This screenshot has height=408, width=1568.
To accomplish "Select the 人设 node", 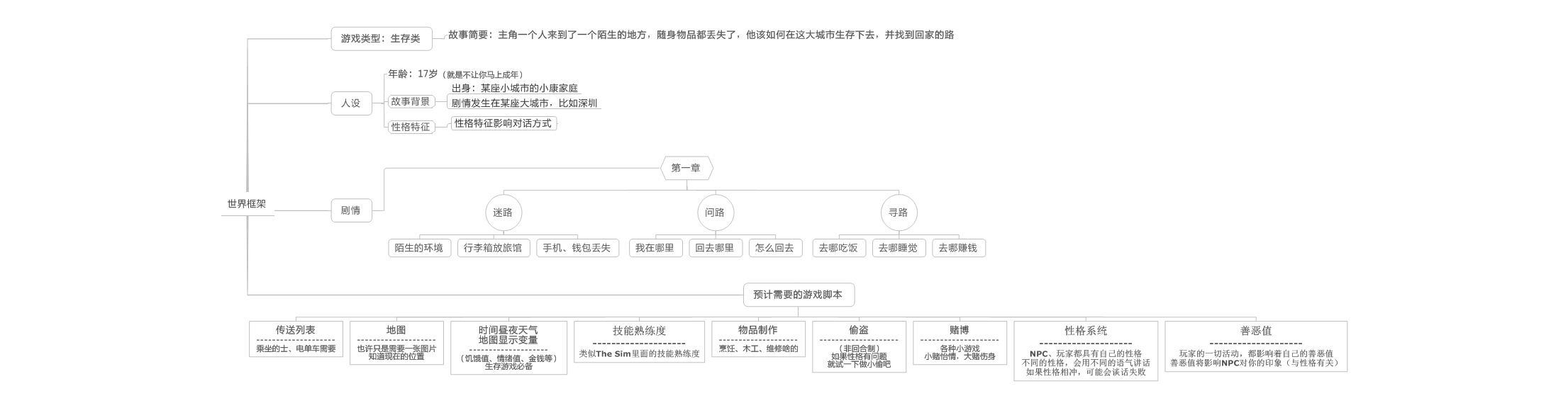I will pyautogui.click(x=351, y=103).
